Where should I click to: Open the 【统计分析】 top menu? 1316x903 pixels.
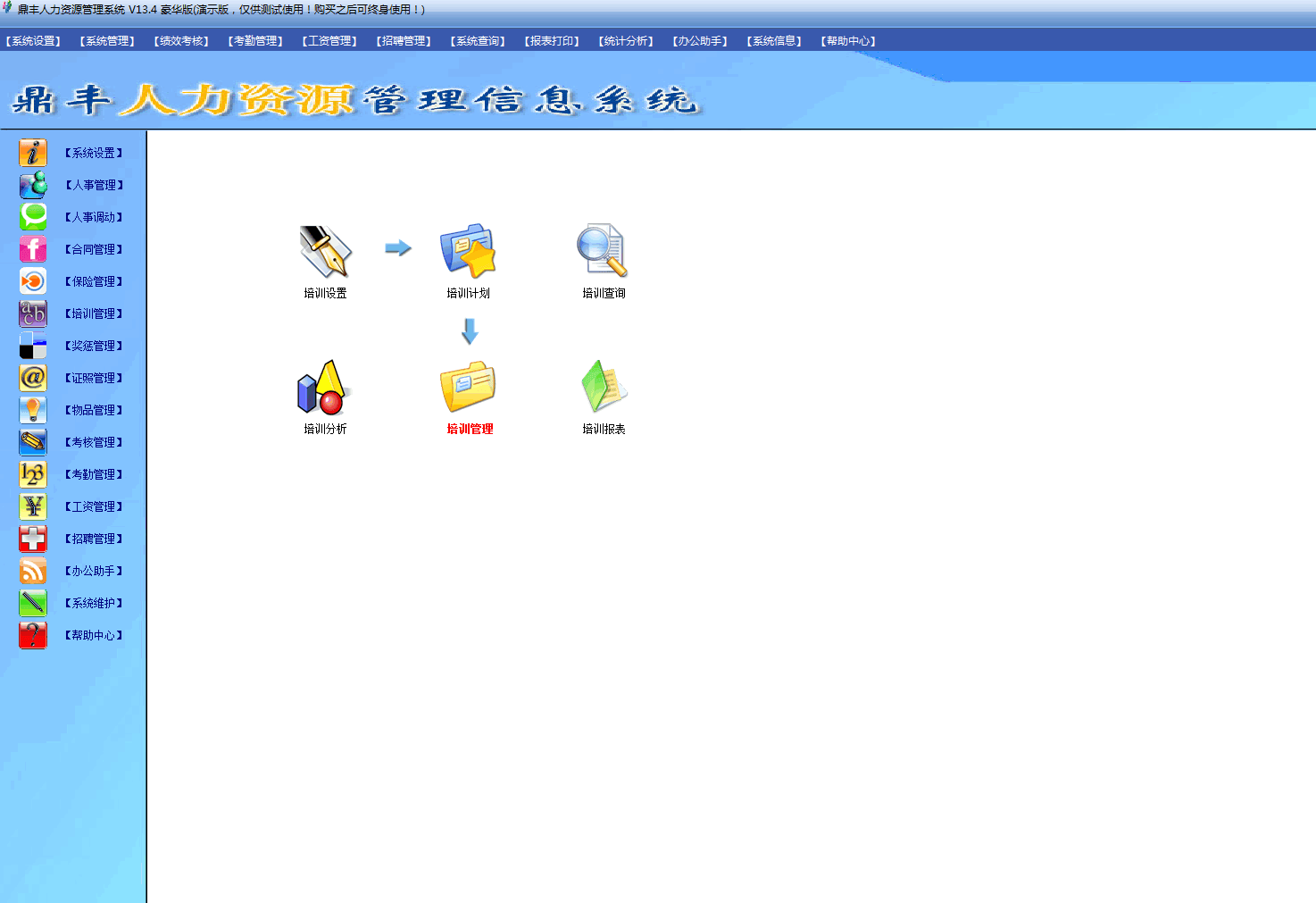coord(626,41)
